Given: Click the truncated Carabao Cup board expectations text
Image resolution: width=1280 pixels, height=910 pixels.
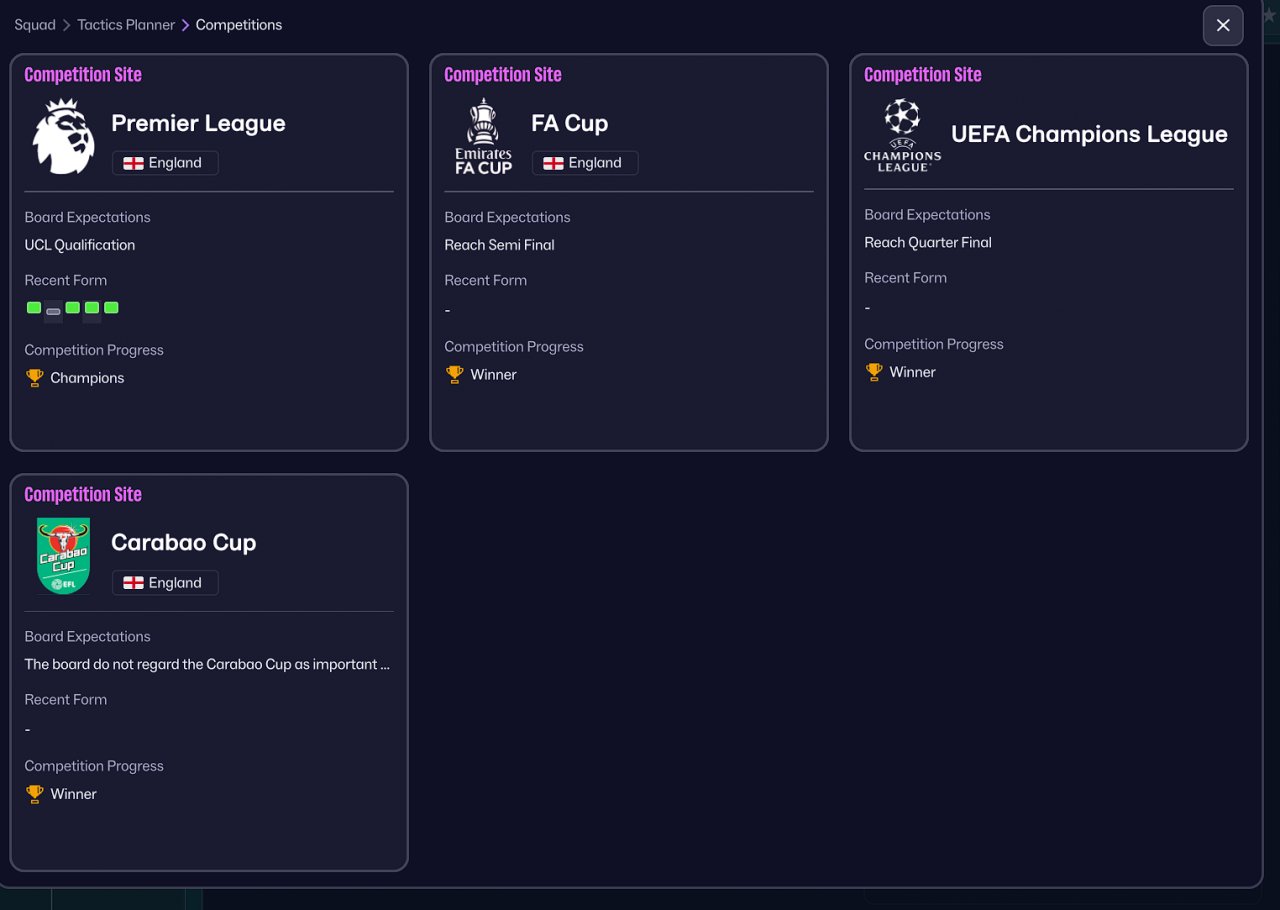Looking at the screenshot, I should point(207,665).
